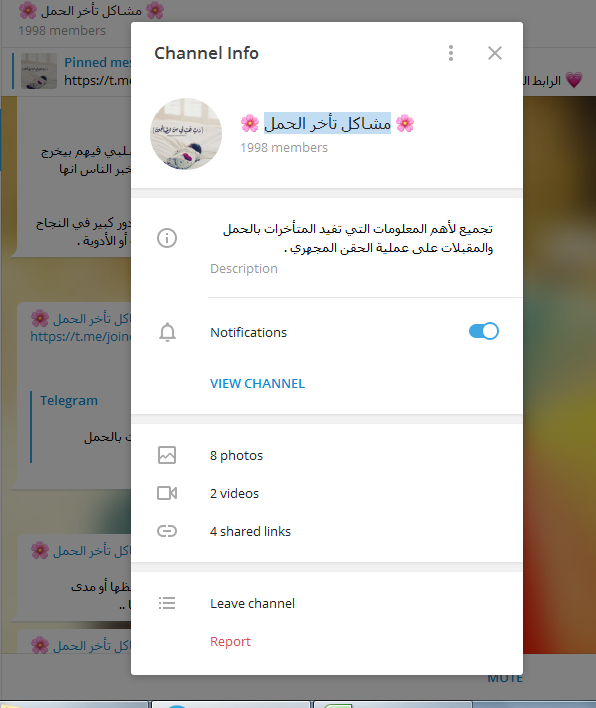Click the MUTE button behind the dialog
This screenshot has height=708, width=596.
(x=505, y=678)
